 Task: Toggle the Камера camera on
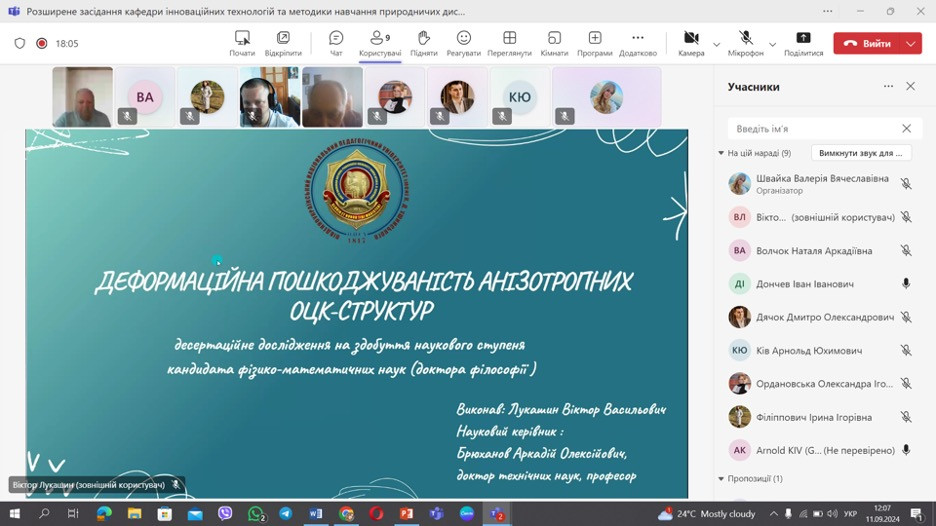(691, 42)
